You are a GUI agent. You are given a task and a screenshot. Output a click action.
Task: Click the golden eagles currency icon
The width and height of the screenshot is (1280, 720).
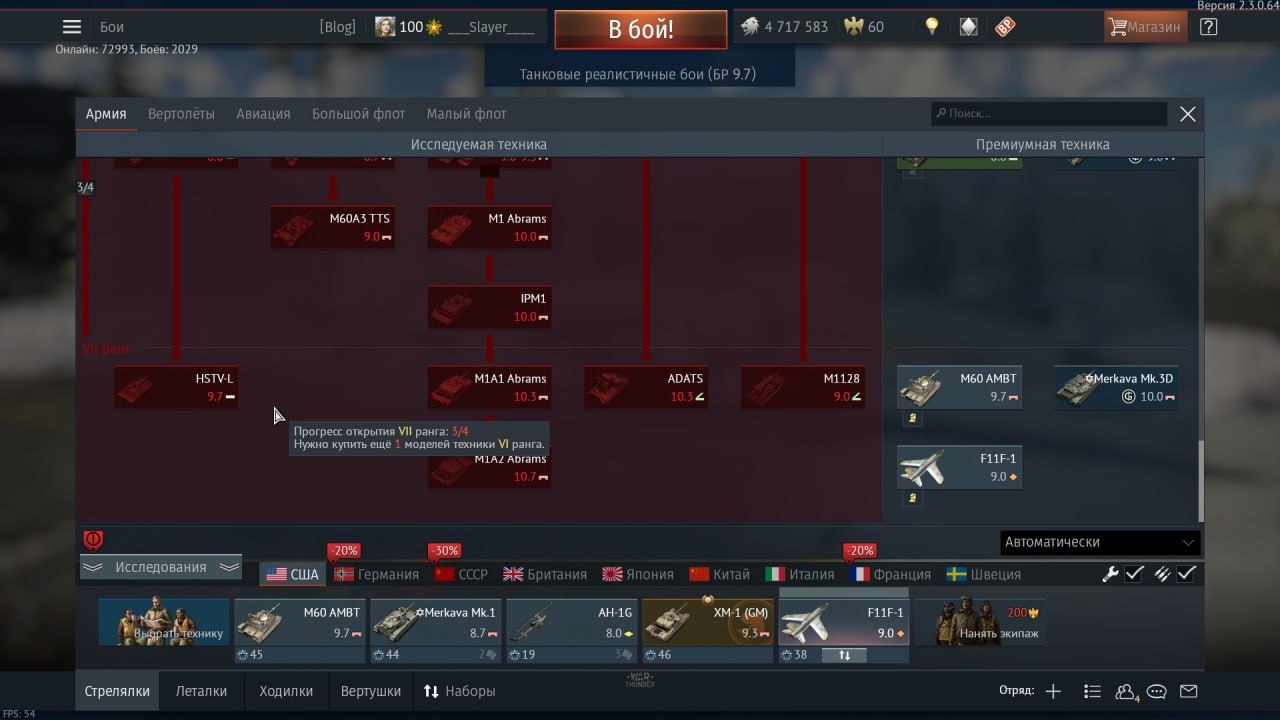coord(854,27)
